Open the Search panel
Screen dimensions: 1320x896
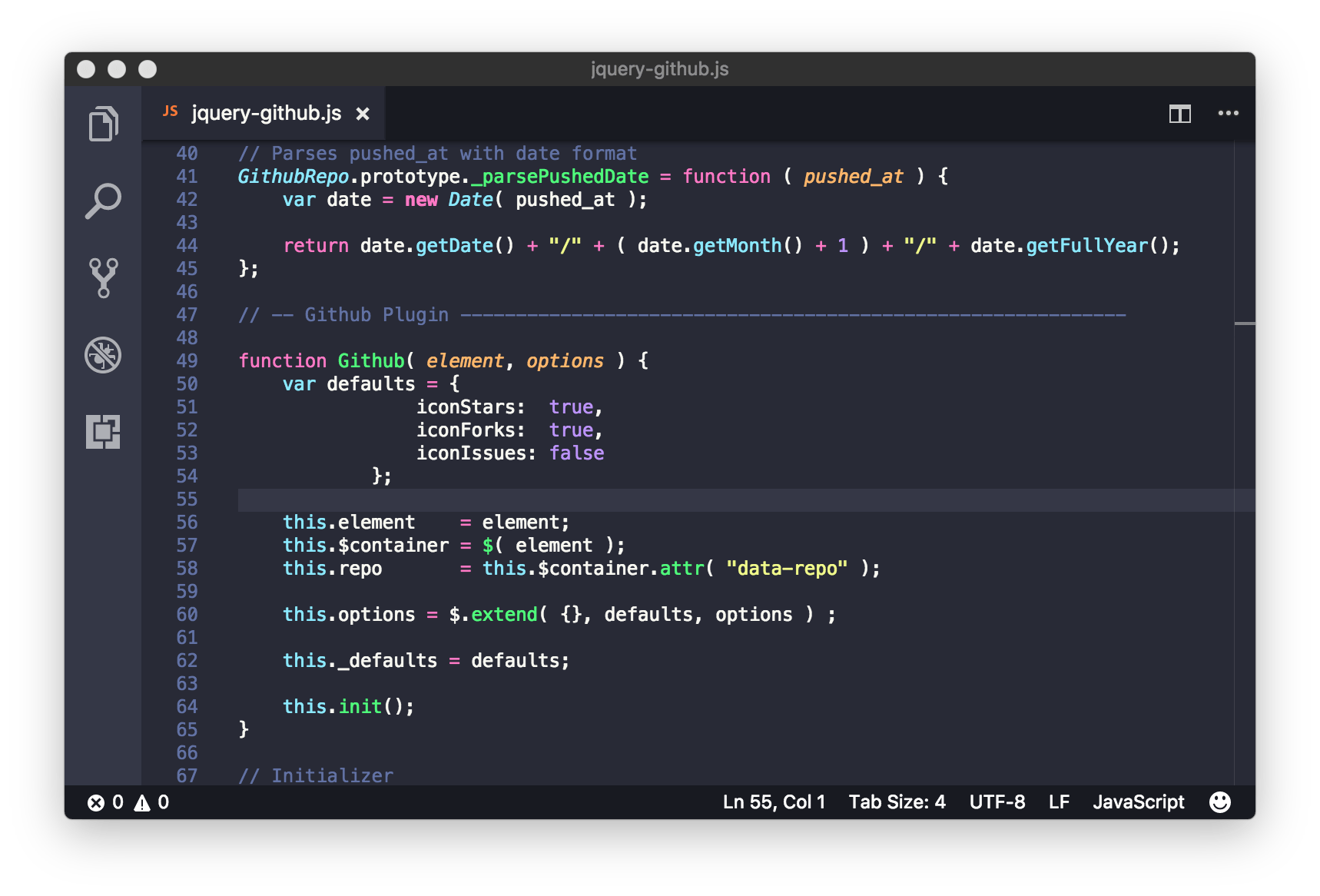point(104,200)
